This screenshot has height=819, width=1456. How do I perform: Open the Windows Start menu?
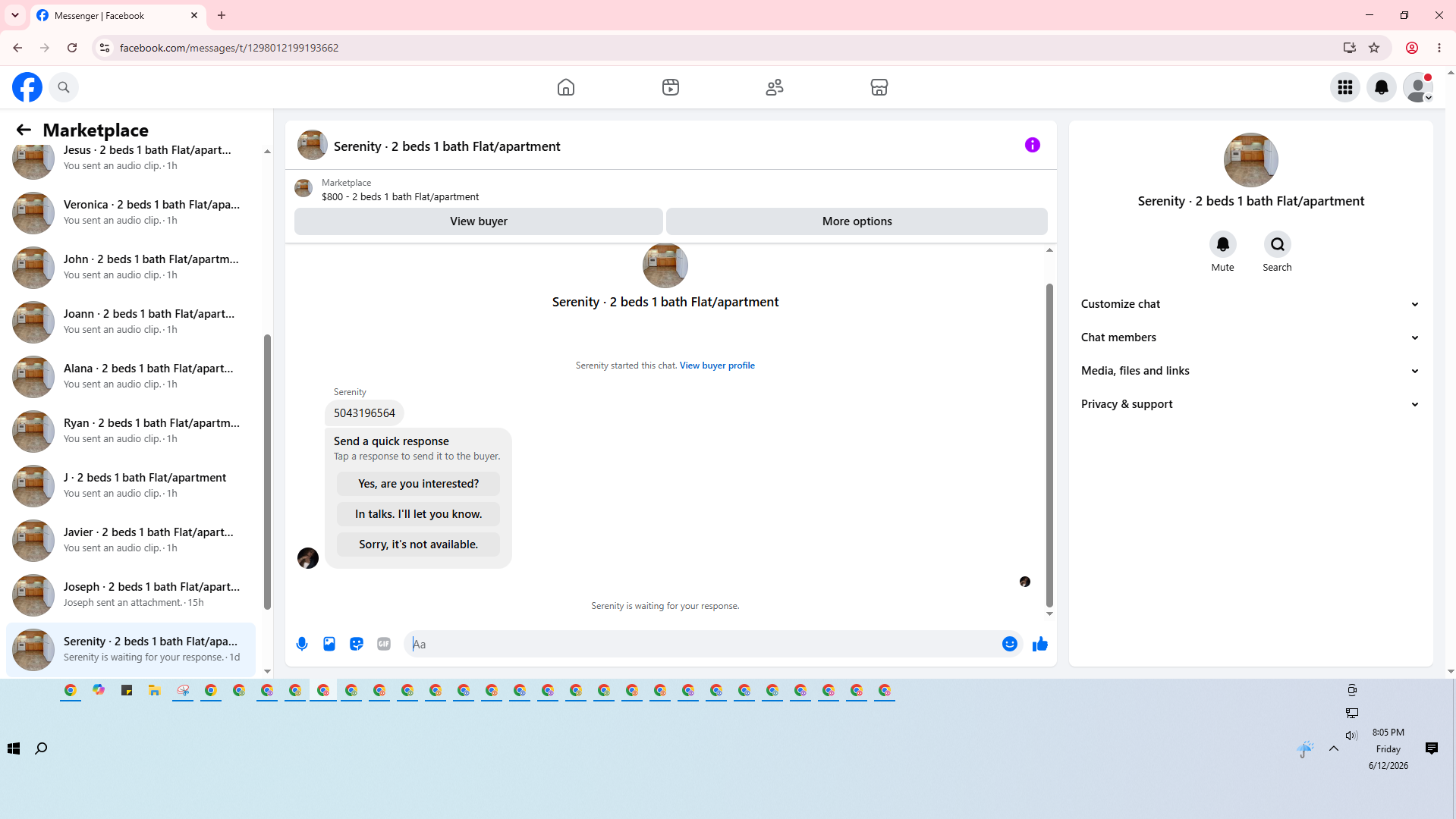click(x=14, y=748)
